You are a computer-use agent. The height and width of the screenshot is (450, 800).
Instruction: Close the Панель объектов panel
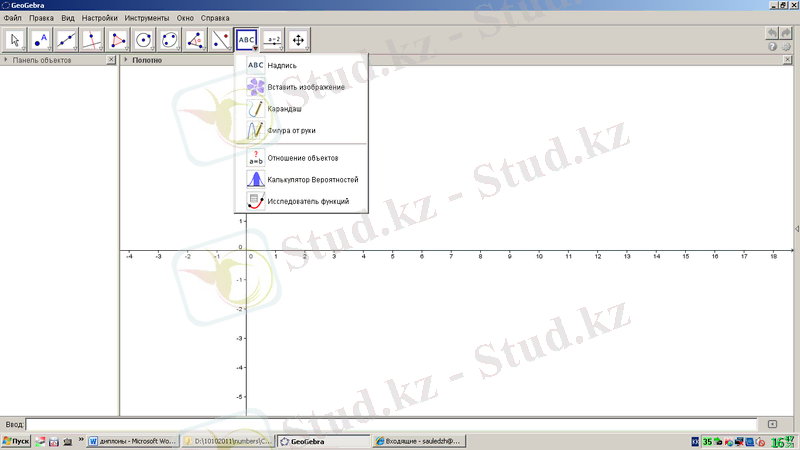[x=112, y=60]
